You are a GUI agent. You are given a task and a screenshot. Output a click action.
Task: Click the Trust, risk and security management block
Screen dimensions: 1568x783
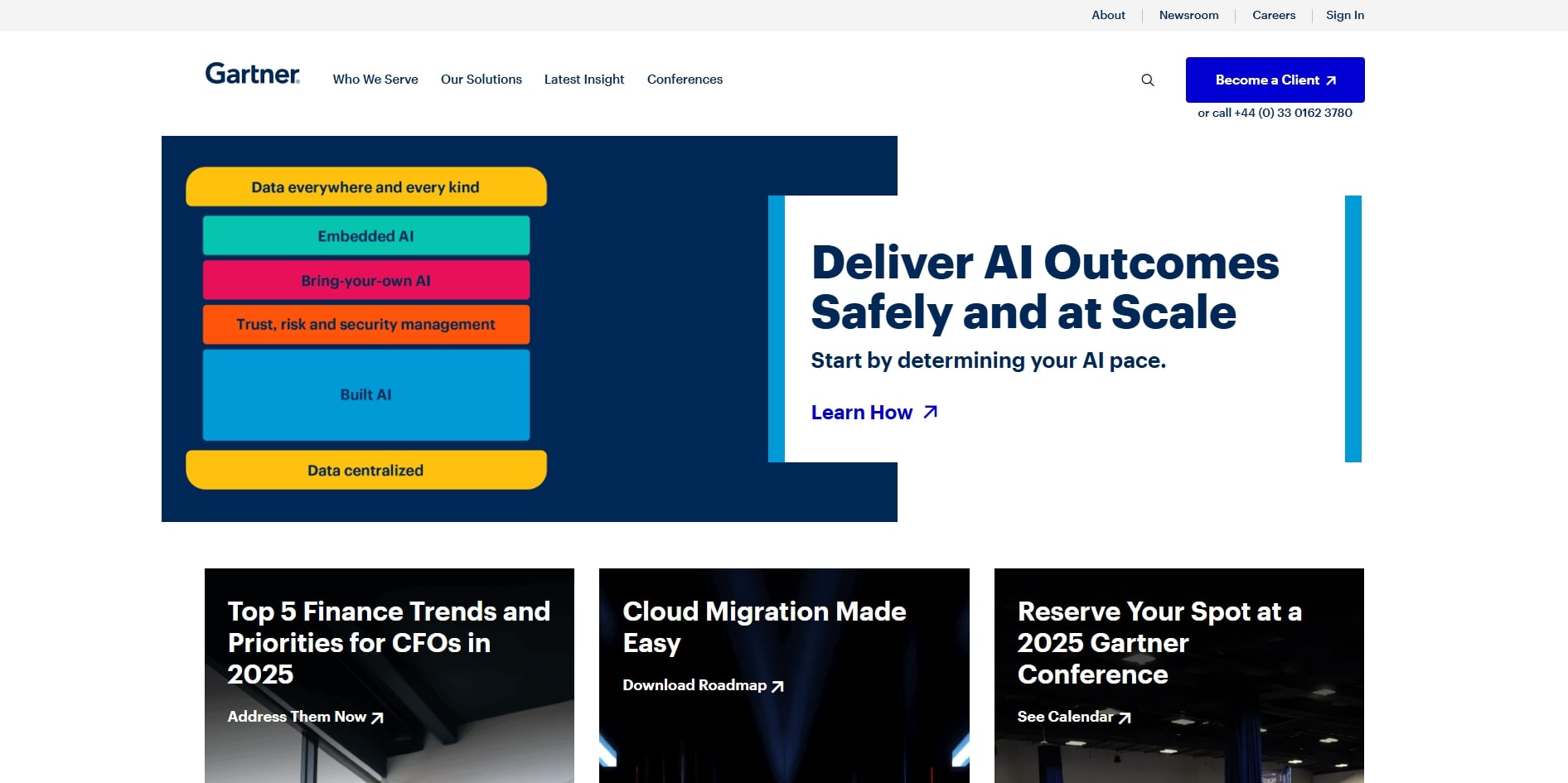tap(366, 325)
